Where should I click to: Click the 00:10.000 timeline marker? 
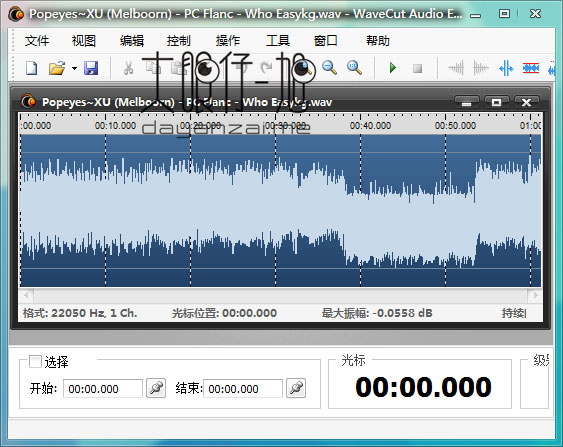click(x=115, y=126)
